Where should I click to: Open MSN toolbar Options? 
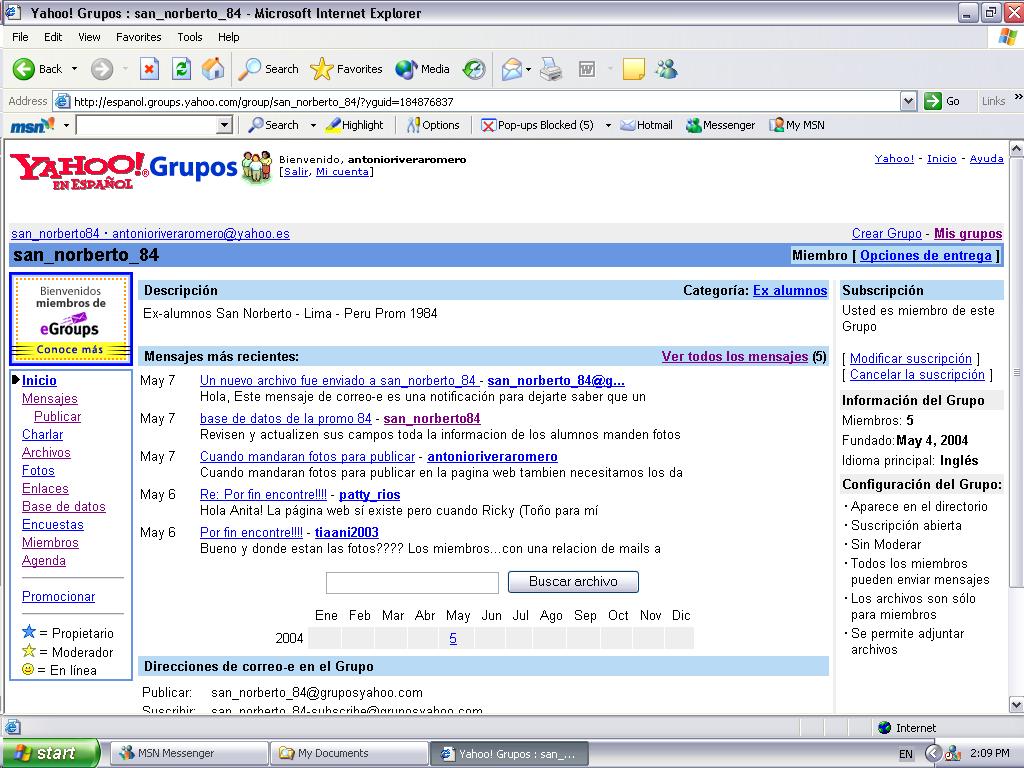pyautogui.click(x=432, y=125)
